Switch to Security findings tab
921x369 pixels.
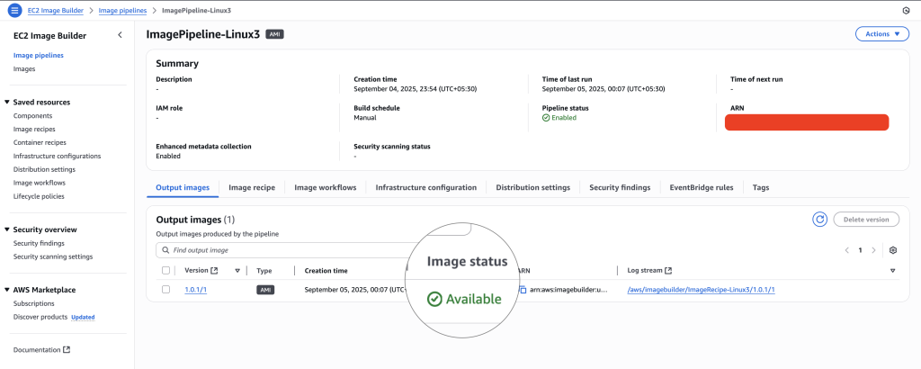coord(620,187)
